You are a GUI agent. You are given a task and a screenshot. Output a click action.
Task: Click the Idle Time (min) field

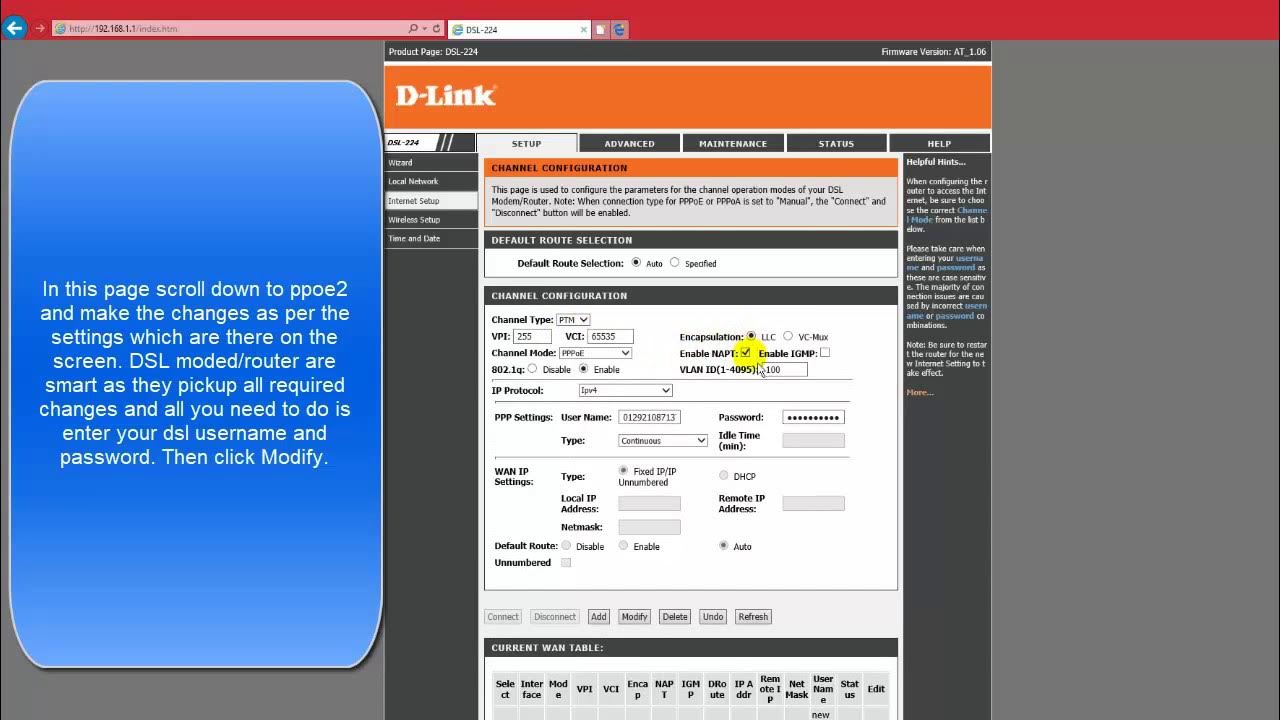(813, 440)
